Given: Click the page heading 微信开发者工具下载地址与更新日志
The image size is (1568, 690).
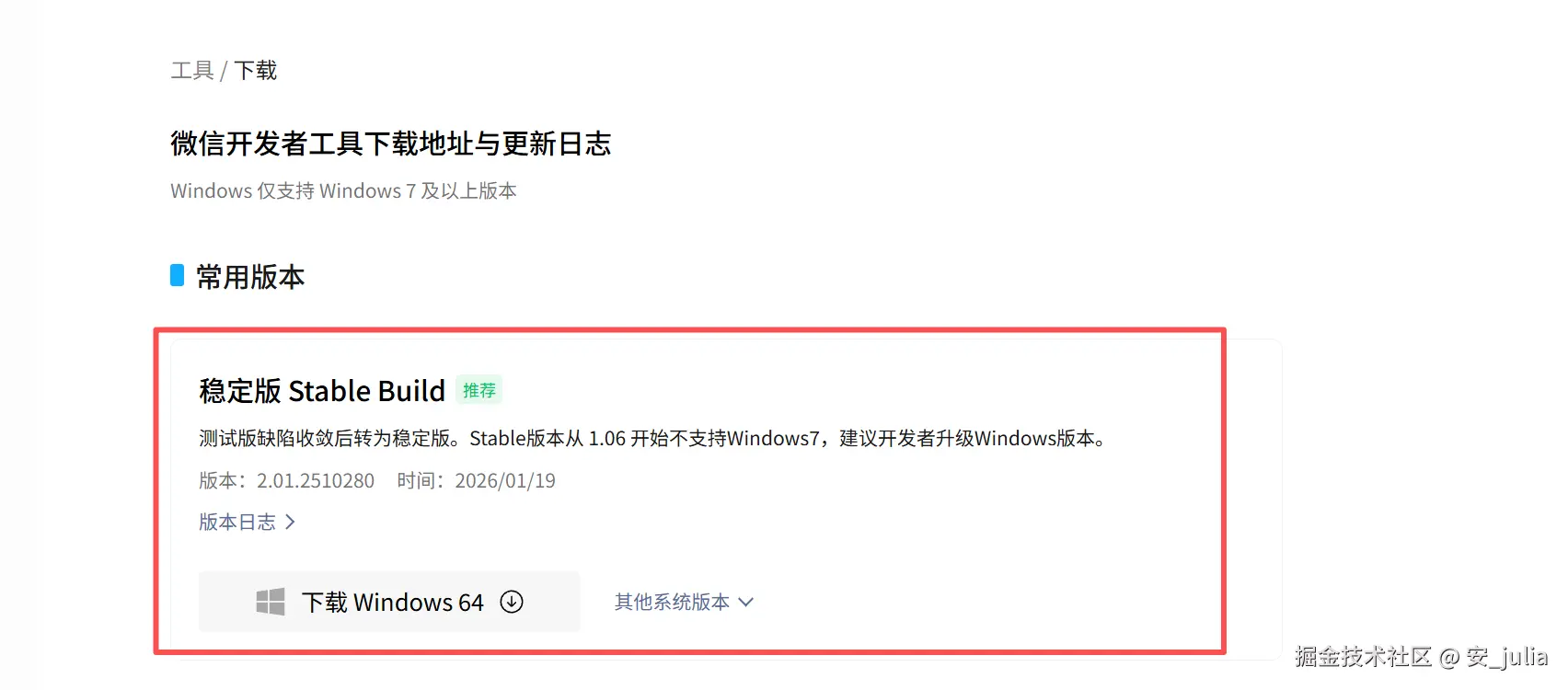Looking at the screenshot, I should point(391,144).
